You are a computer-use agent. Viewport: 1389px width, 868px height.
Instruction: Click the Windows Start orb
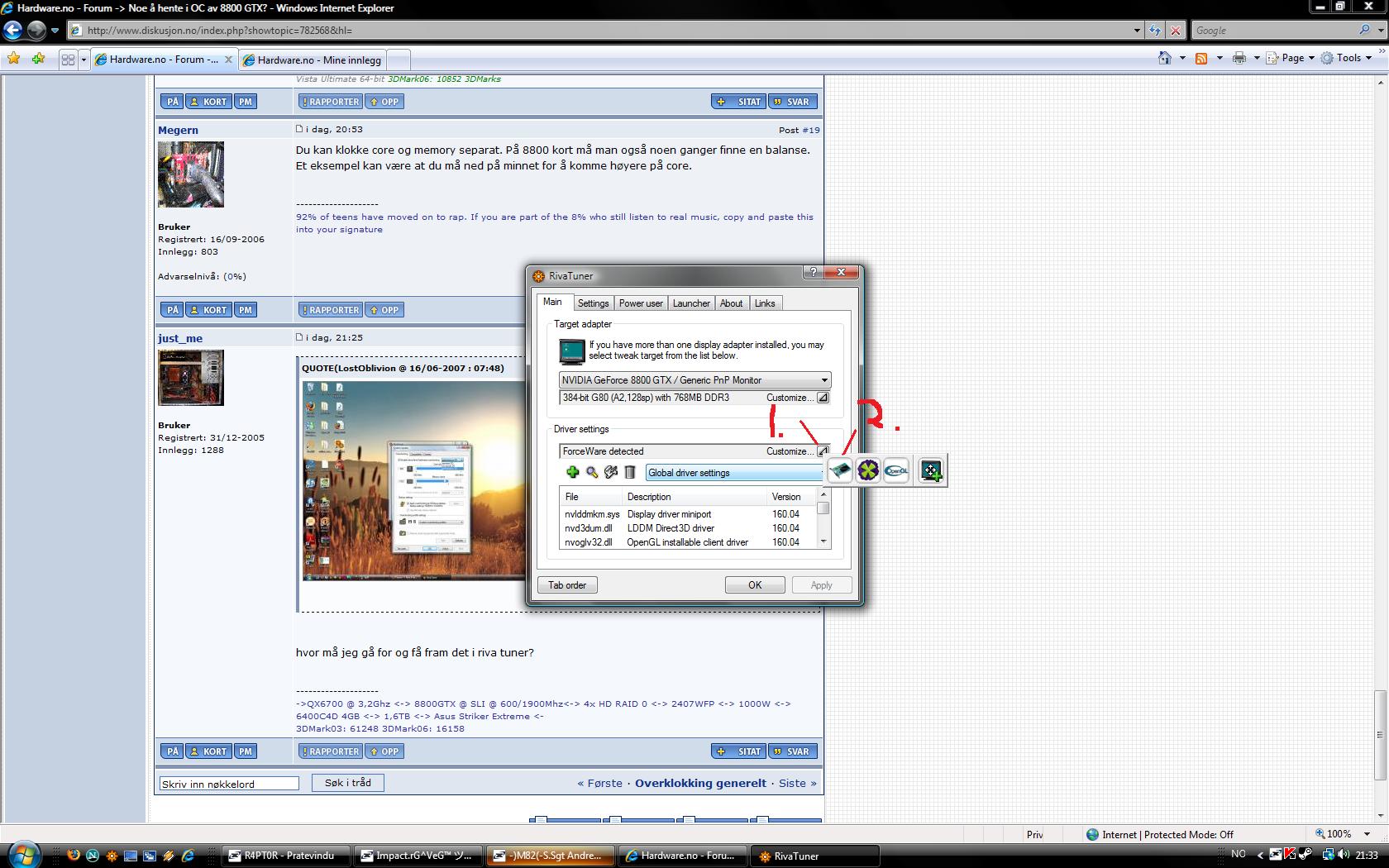click(22, 854)
